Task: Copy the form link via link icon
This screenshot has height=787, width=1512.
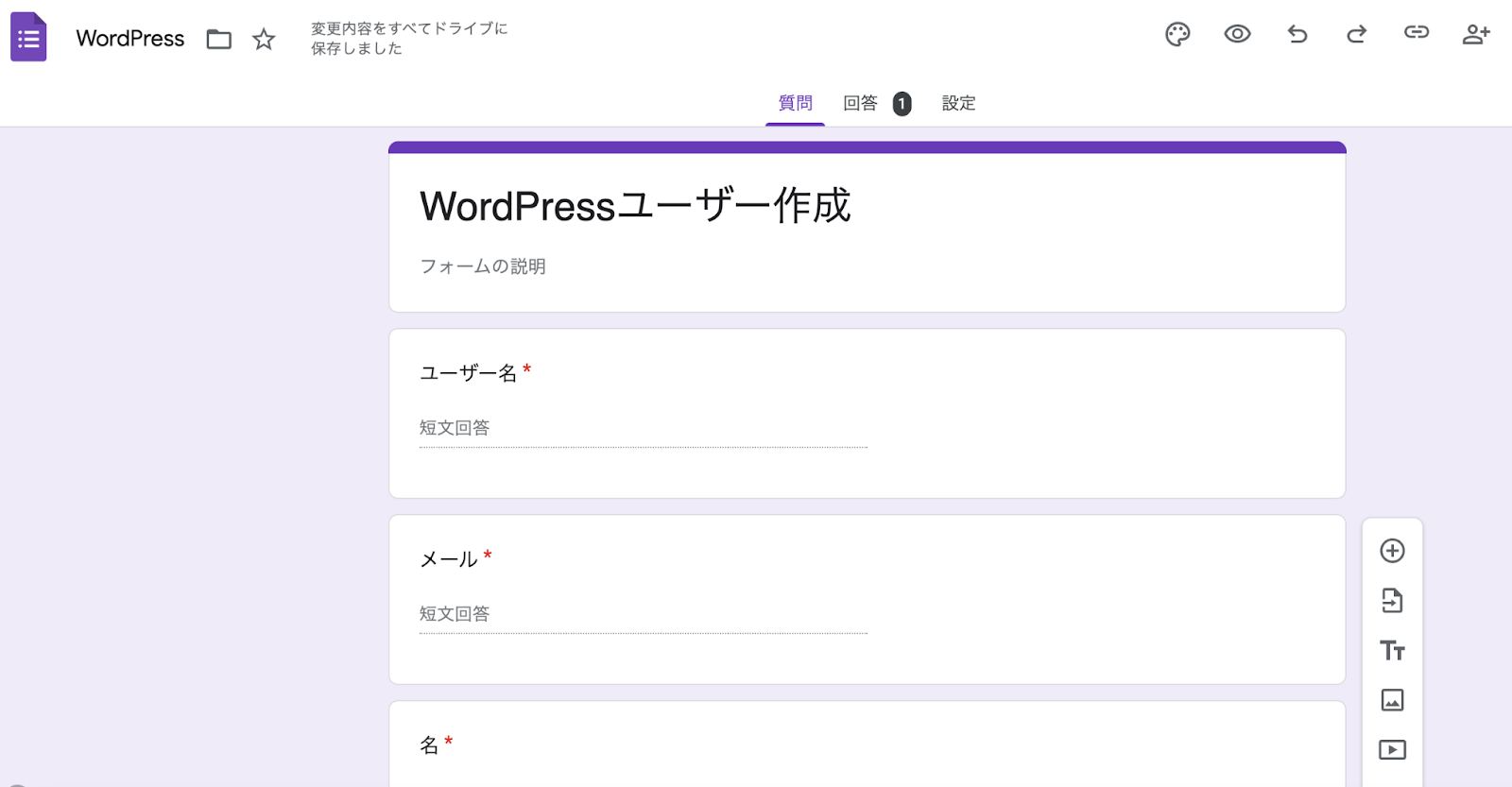Action: click(x=1416, y=33)
